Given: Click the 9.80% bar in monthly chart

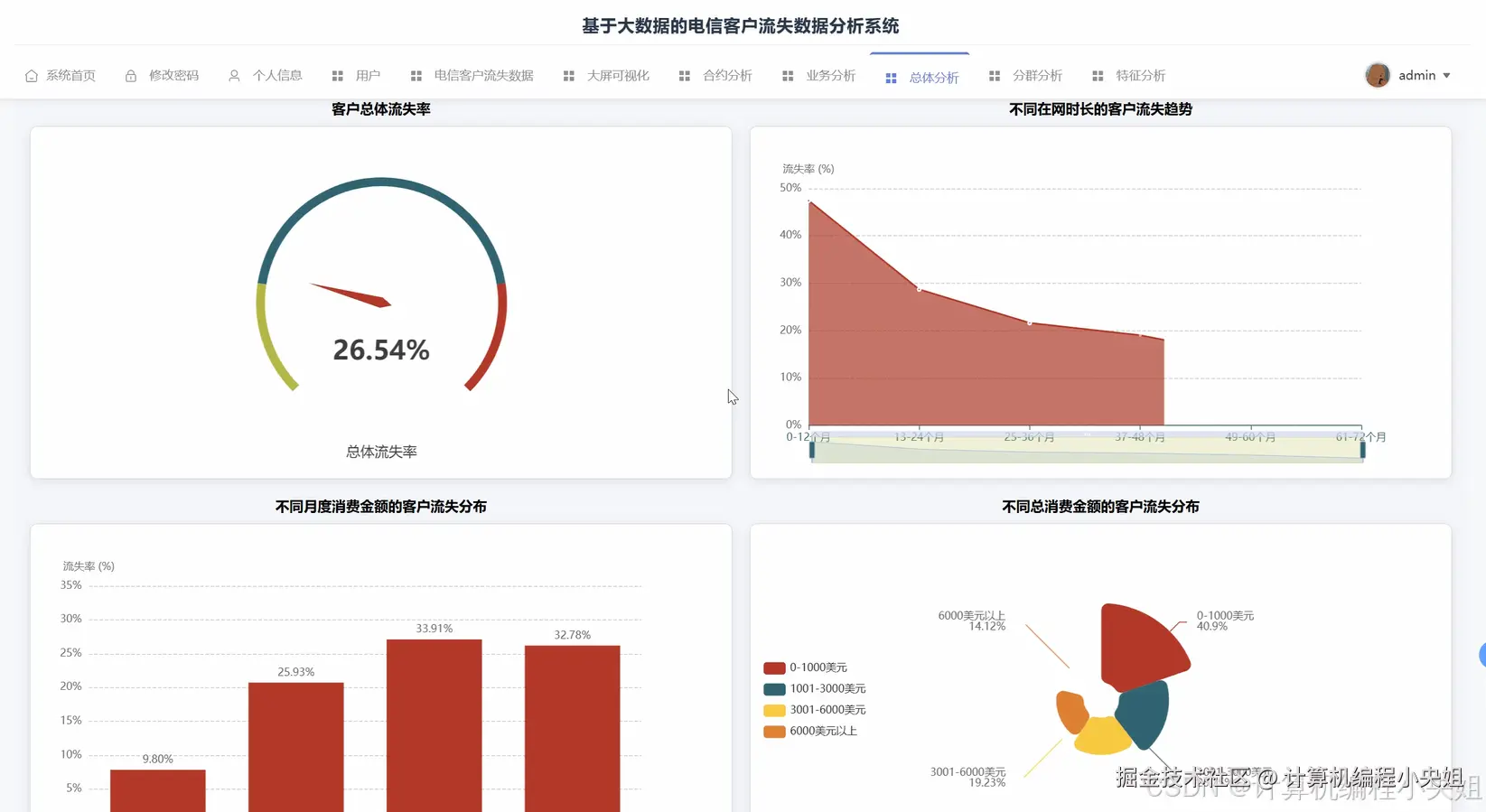Looking at the screenshot, I should pyautogui.click(x=158, y=790).
